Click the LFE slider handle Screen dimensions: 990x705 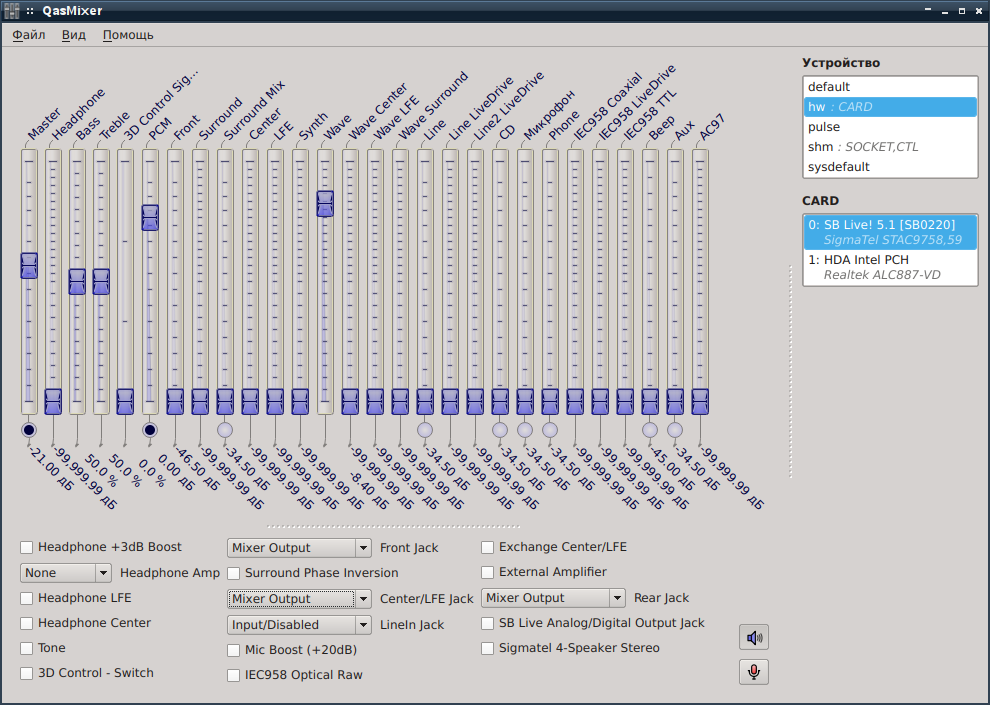275,401
